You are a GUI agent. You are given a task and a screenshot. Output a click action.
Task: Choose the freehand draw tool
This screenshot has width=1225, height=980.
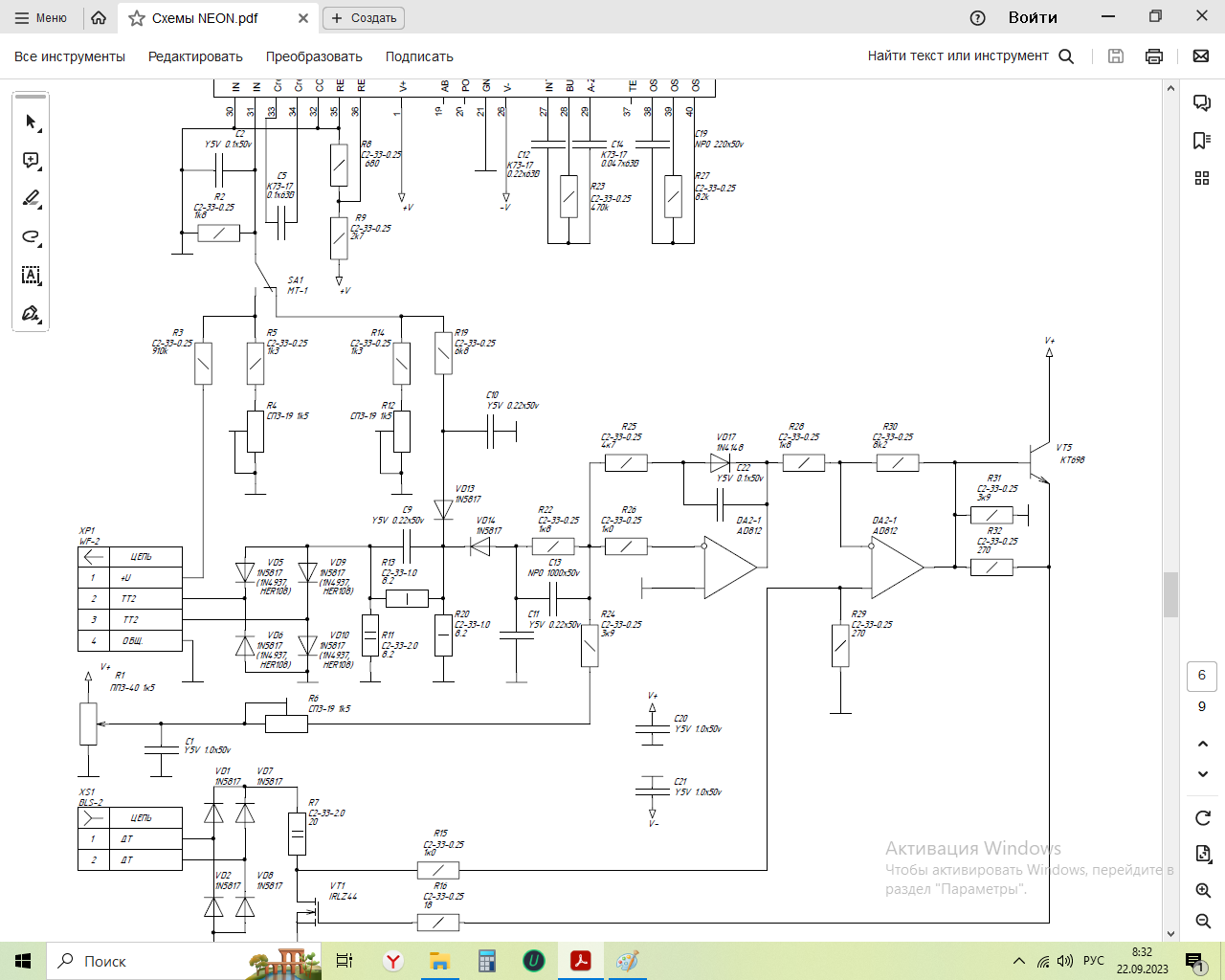click(x=31, y=236)
